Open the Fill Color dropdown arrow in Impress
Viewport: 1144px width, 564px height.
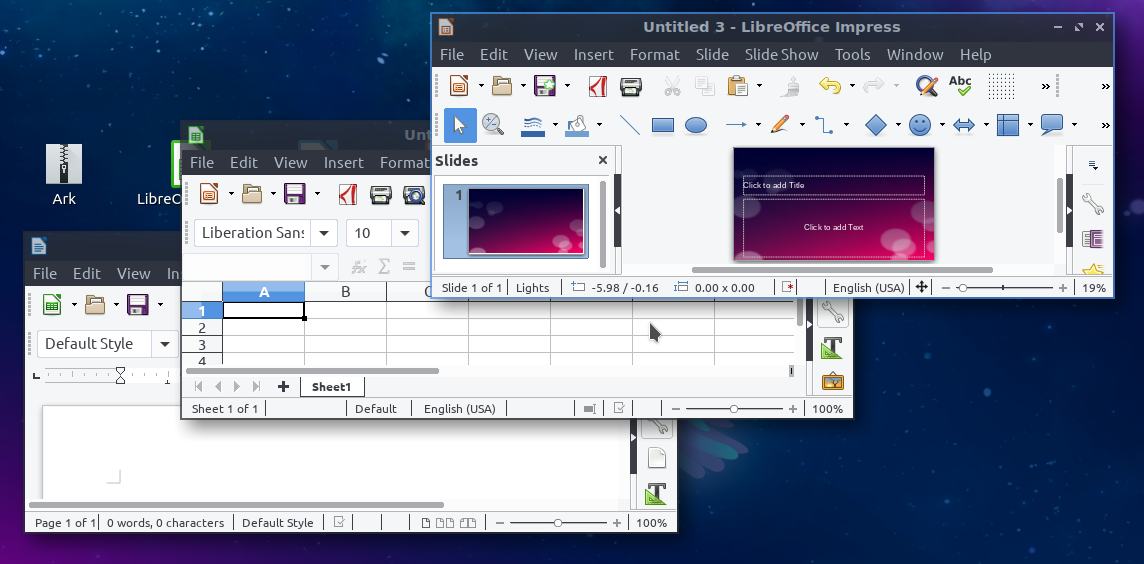tap(600, 125)
